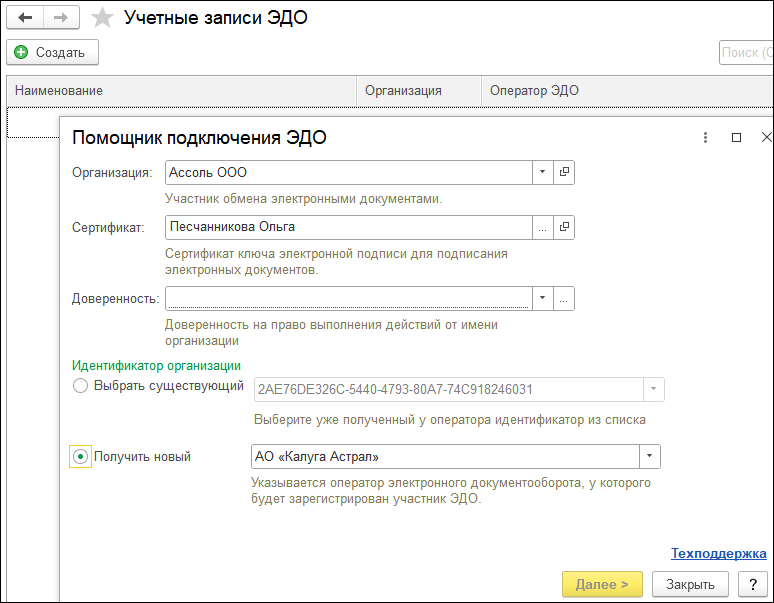The height and width of the screenshot is (603, 774).
Task: Open the dialog's three-dot more menu
Action: point(705,137)
